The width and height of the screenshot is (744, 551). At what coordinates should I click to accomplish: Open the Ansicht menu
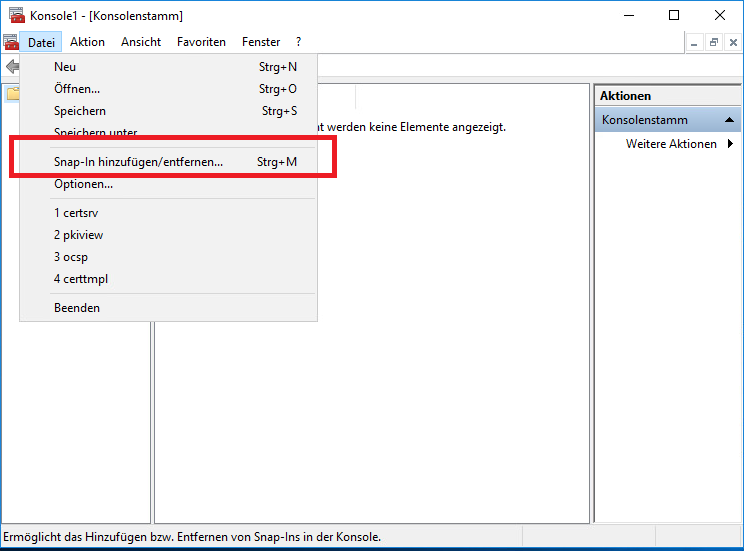point(141,42)
